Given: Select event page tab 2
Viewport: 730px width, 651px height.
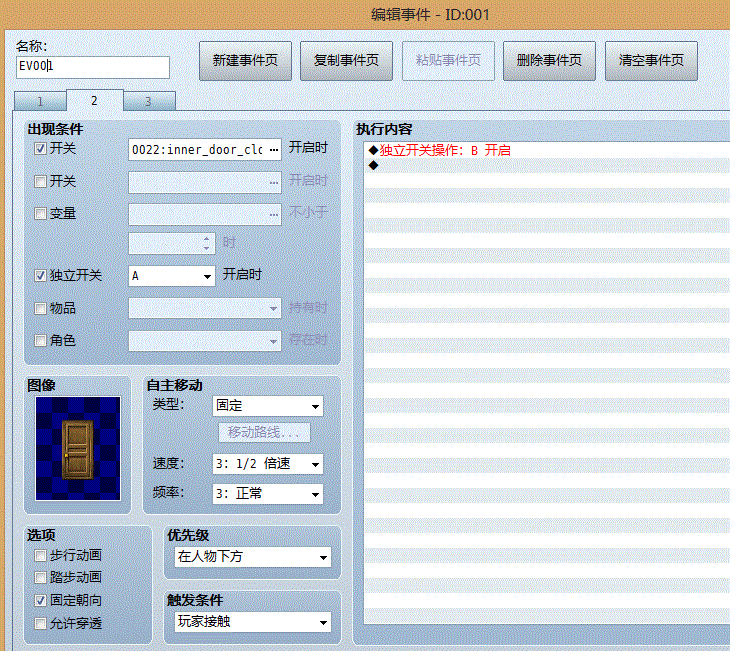Looking at the screenshot, I should (x=95, y=100).
